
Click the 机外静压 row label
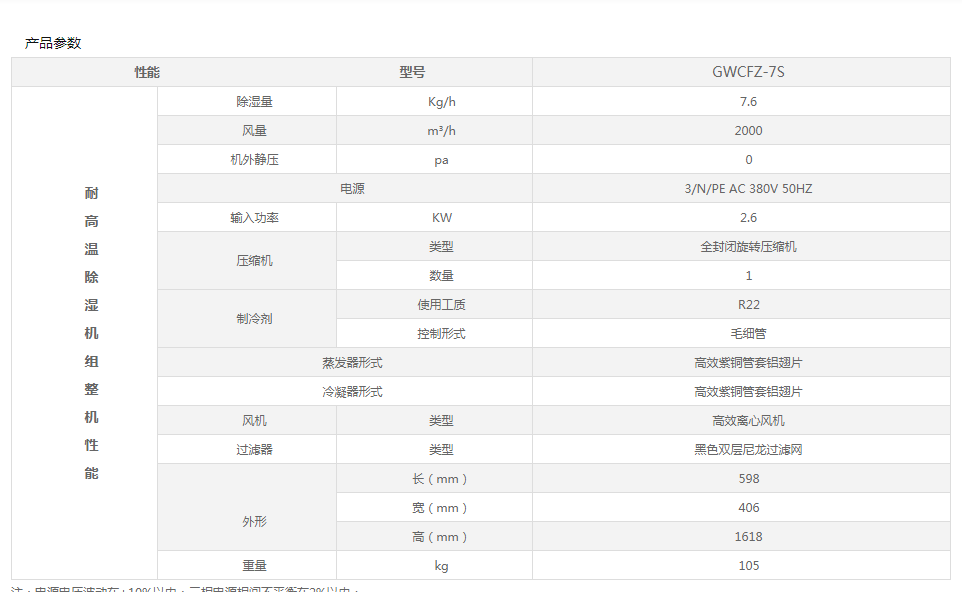pos(254,159)
